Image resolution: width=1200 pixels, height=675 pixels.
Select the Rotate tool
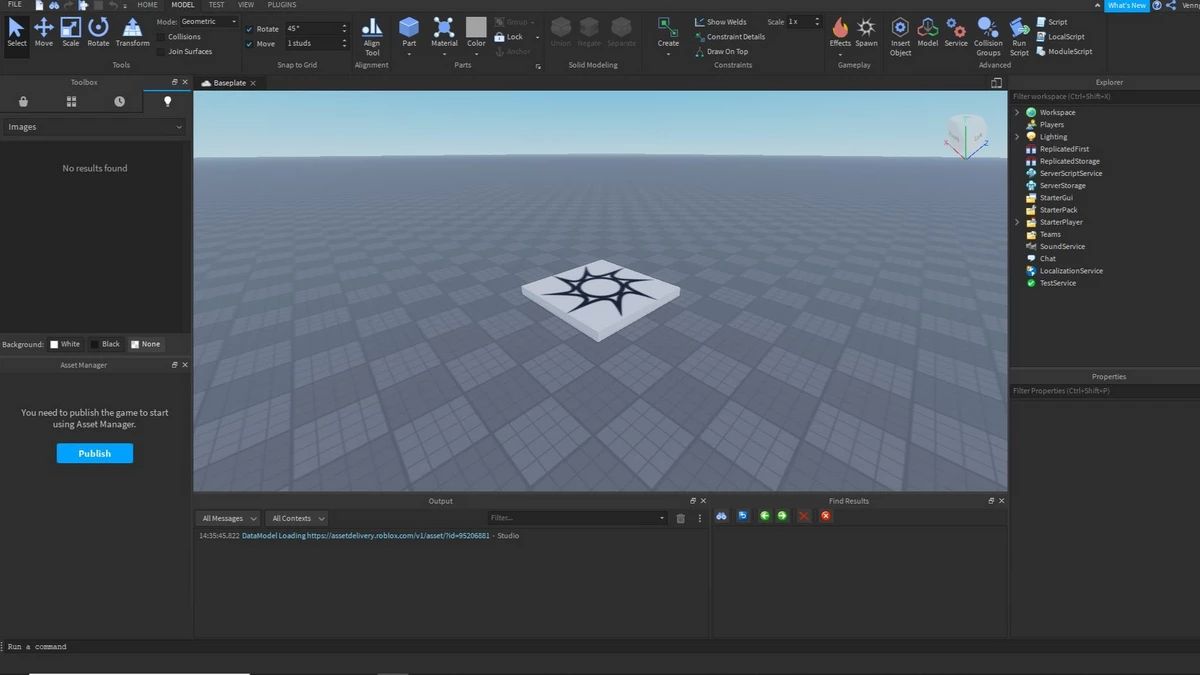click(98, 31)
